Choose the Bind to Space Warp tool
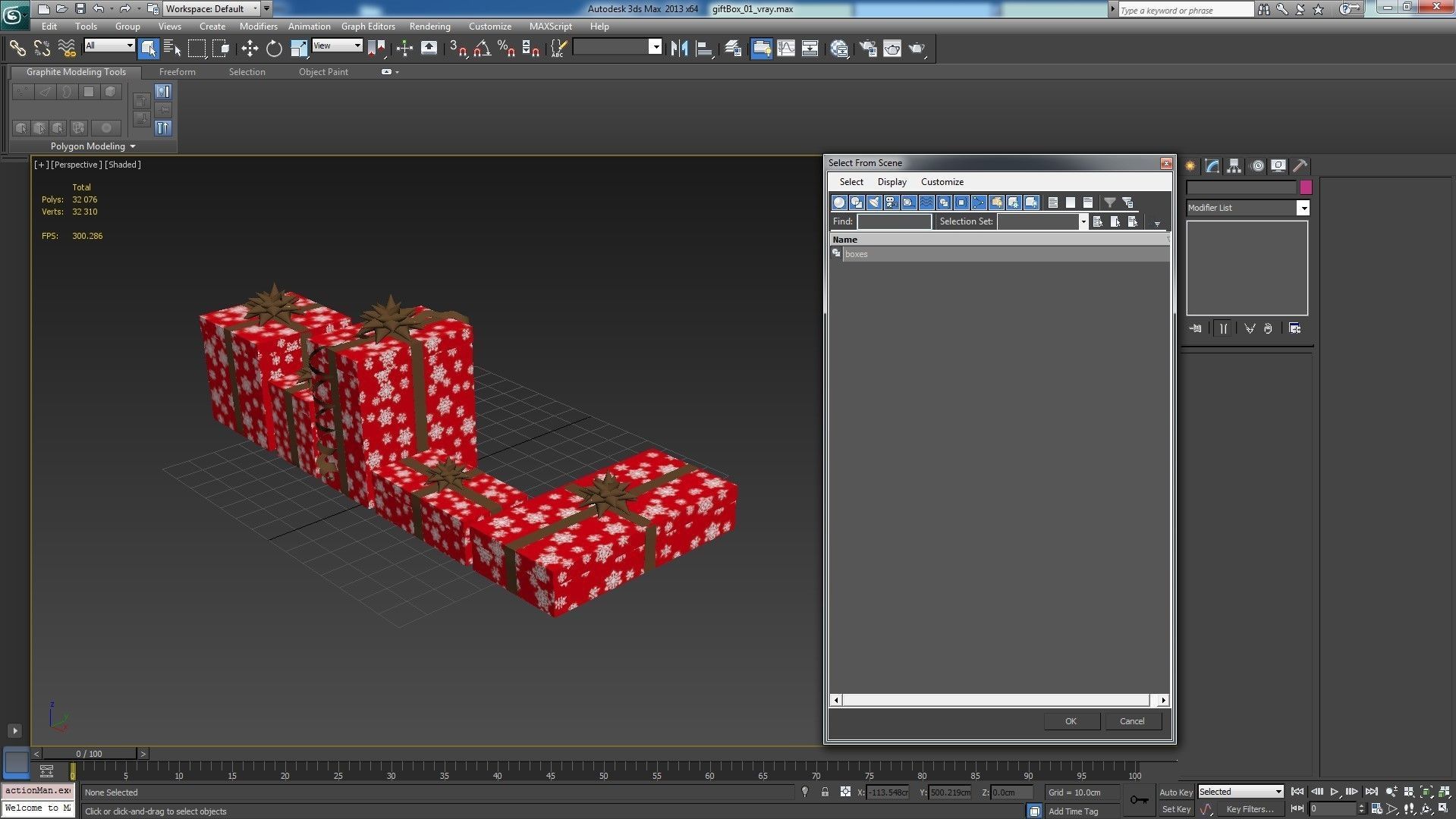This screenshot has height=819, width=1456. point(67,49)
